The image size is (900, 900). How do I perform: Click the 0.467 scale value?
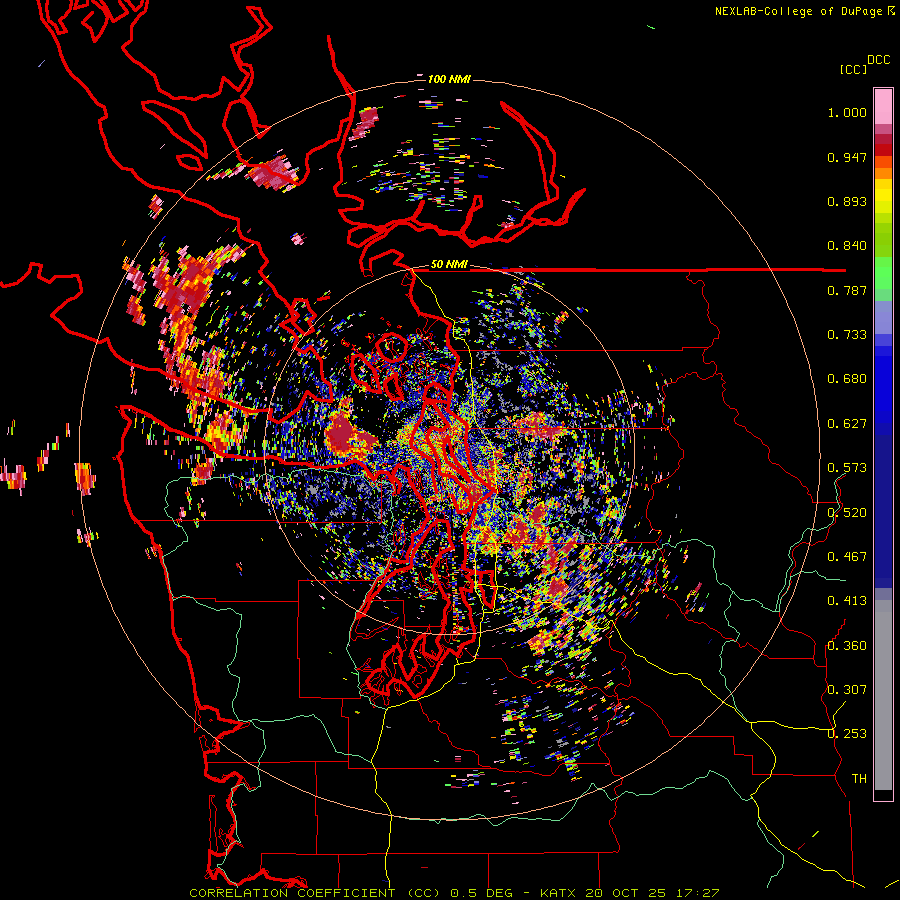[847, 557]
